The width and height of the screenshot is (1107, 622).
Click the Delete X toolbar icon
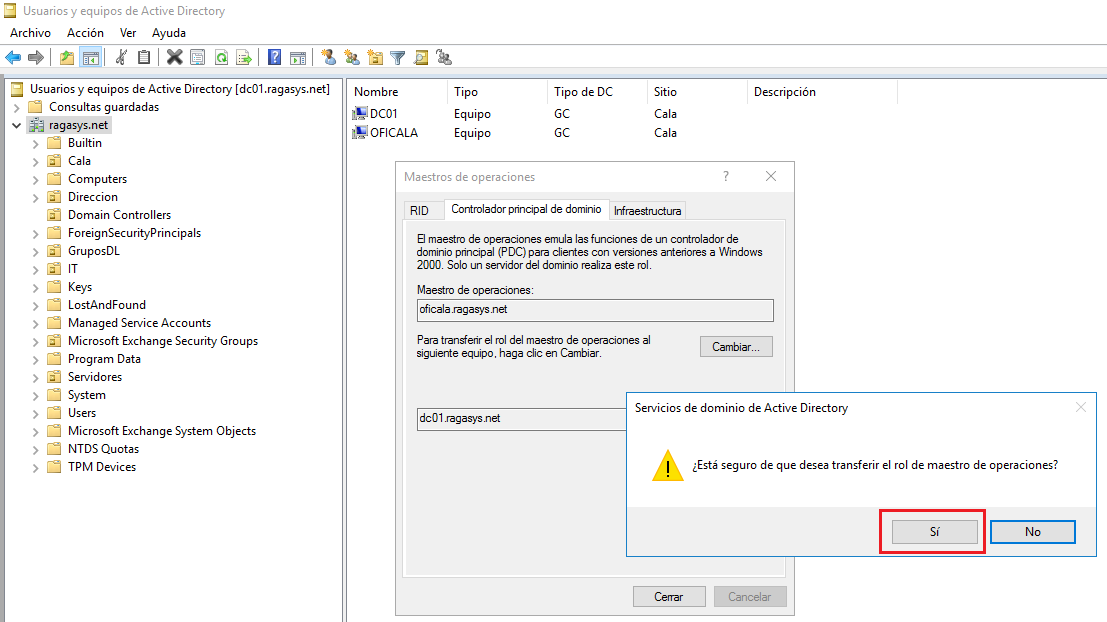174,57
